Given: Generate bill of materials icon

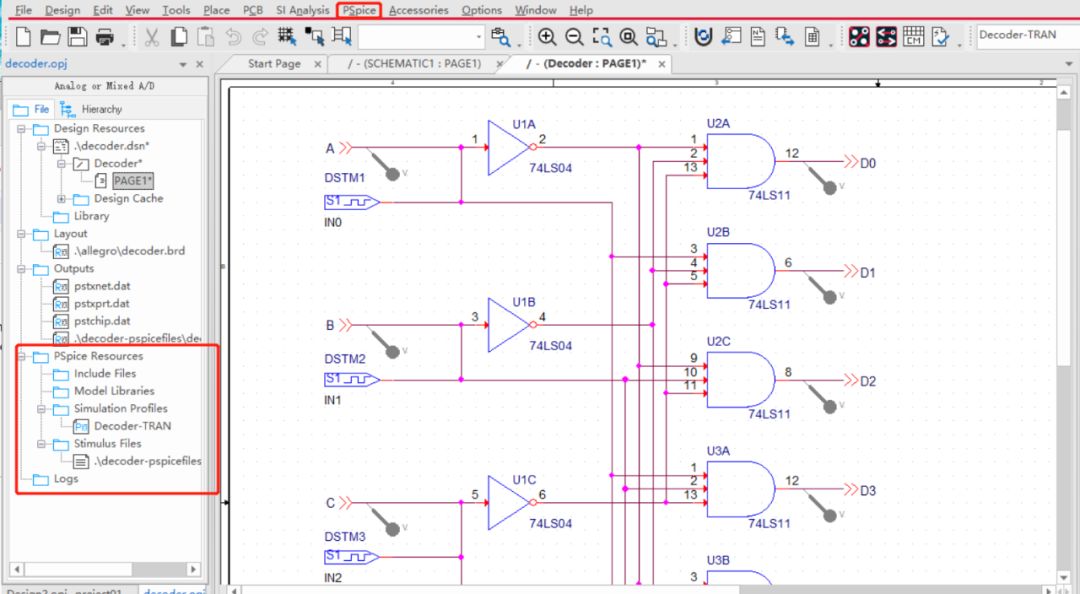Looking at the screenshot, I should point(812,36).
